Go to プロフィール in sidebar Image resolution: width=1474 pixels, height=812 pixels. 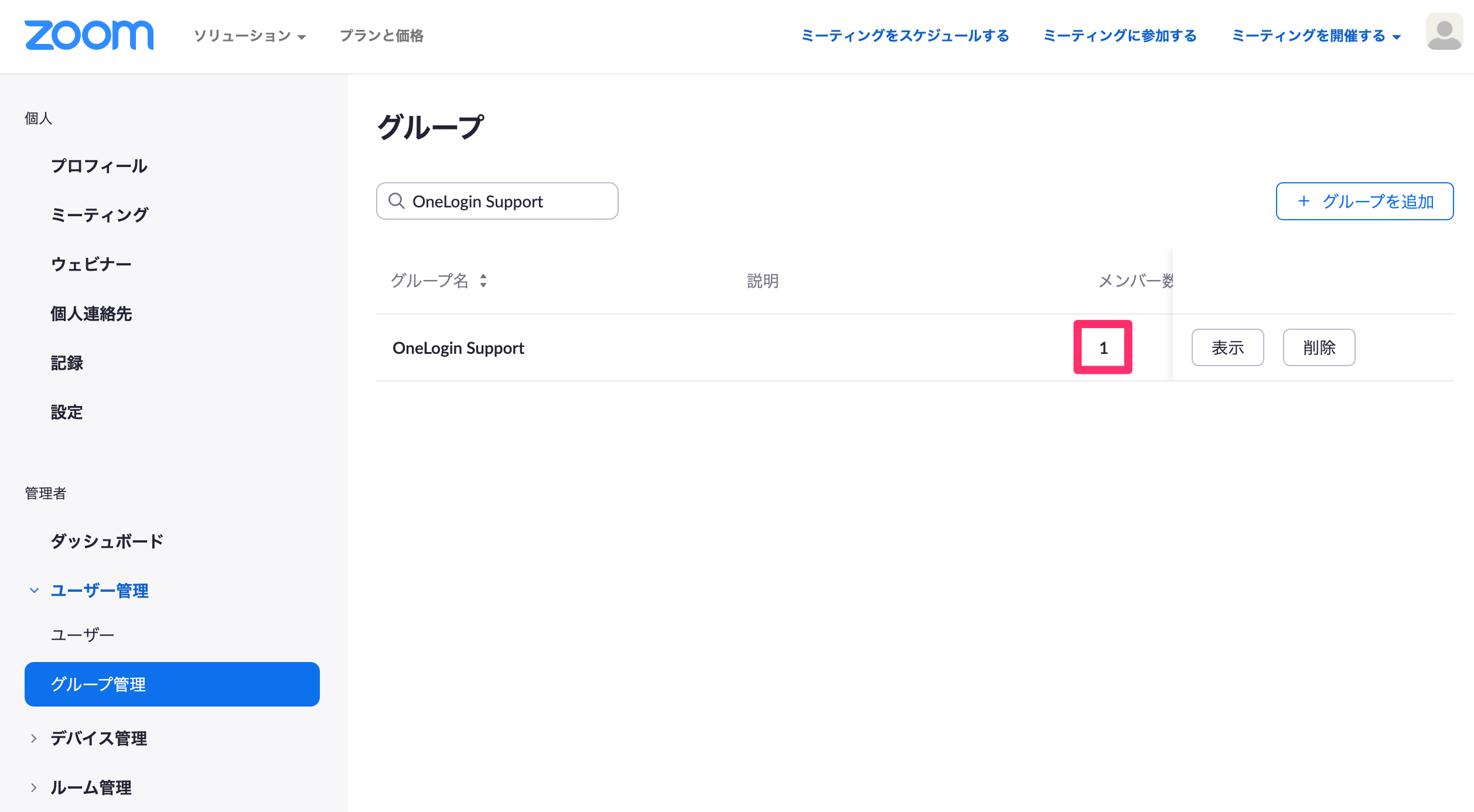99,166
